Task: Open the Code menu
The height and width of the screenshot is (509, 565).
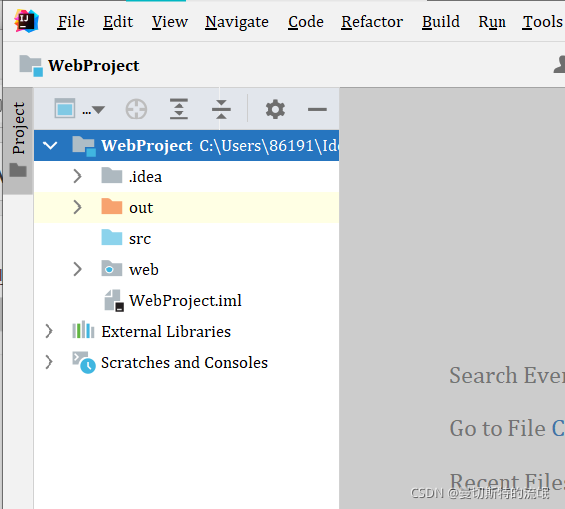Action: pyautogui.click(x=306, y=22)
